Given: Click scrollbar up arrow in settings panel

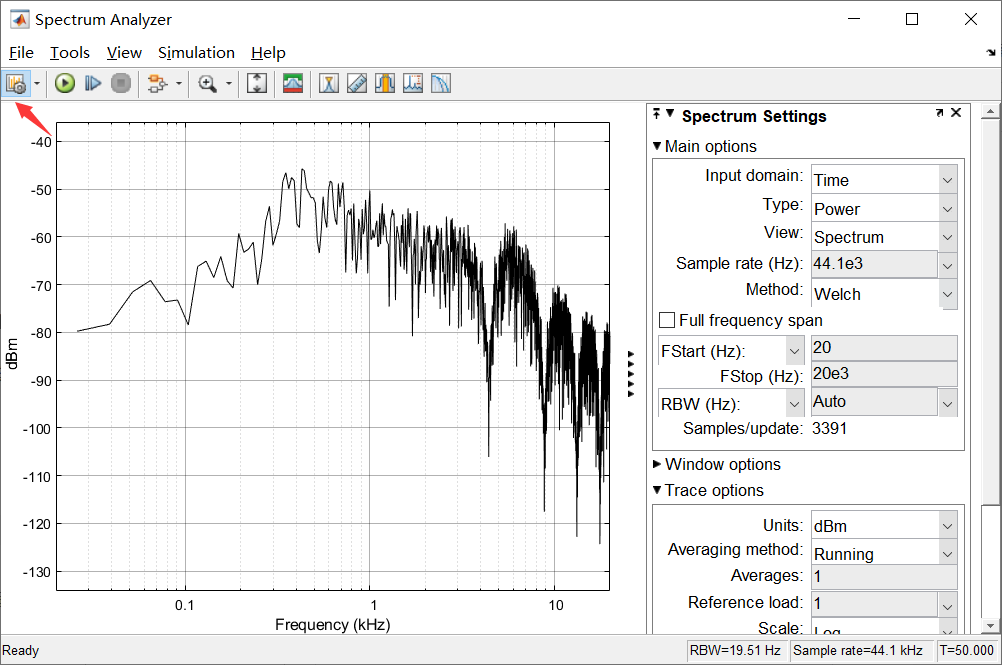Looking at the screenshot, I should click(x=990, y=112).
